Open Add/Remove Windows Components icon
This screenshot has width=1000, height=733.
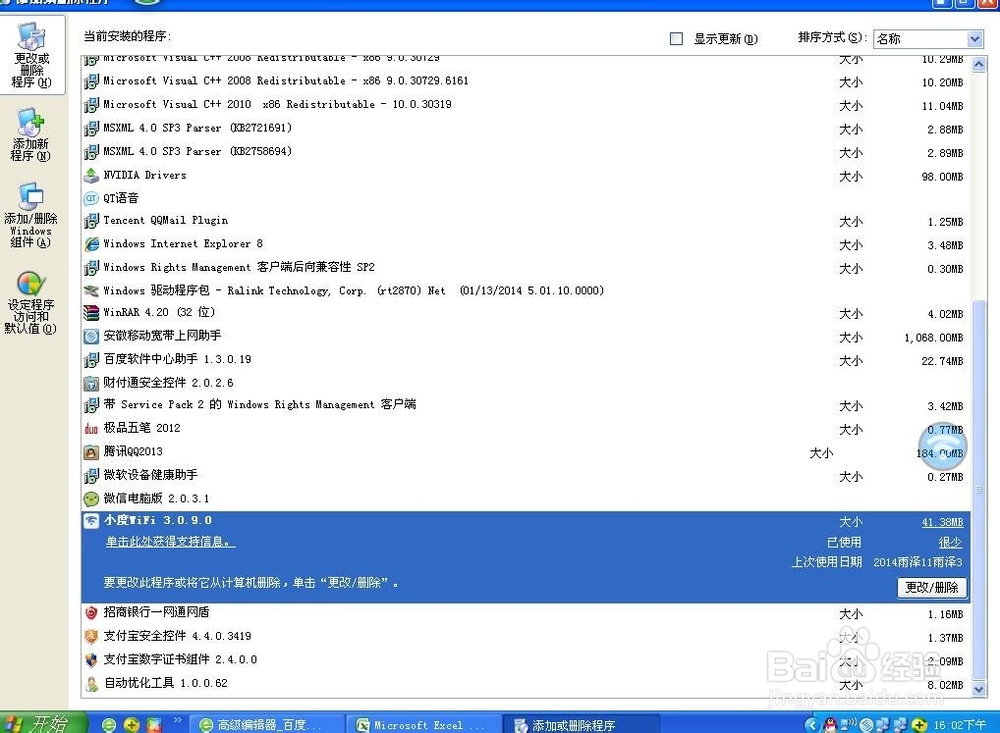(31, 196)
